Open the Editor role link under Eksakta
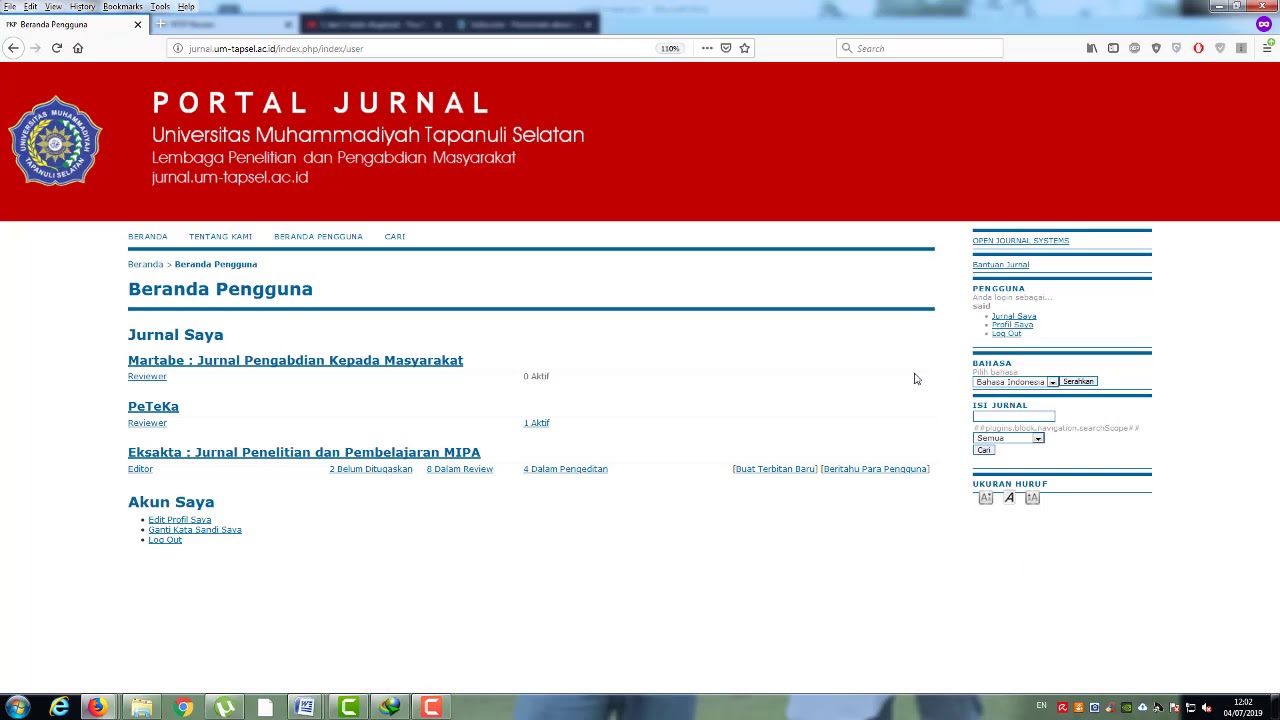The image size is (1280, 720). [140, 469]
